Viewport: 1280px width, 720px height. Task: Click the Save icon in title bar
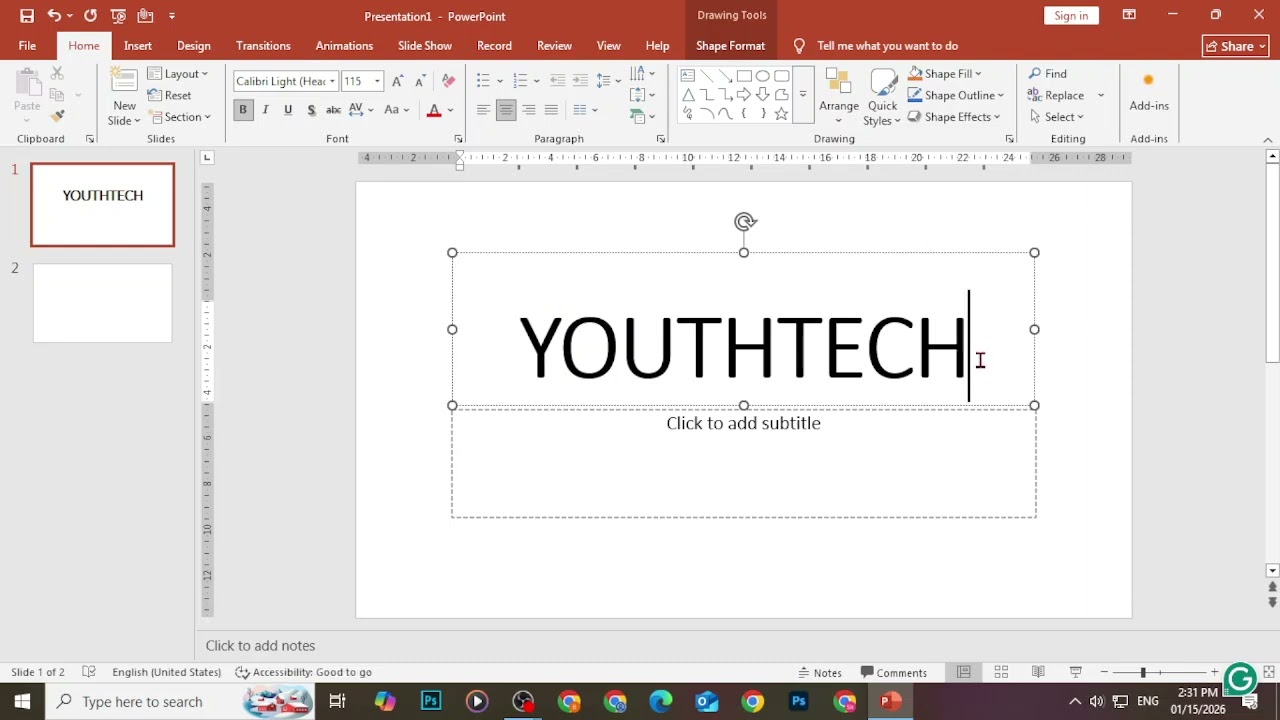click(x=27, y=16)
